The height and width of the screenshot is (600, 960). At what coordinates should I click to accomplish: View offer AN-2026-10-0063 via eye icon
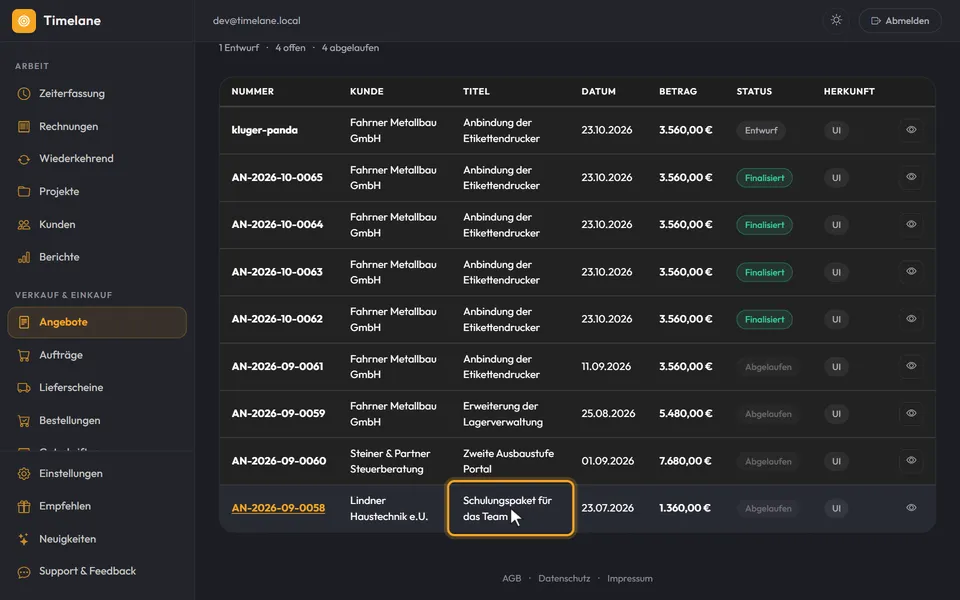(x=911, y=271)
